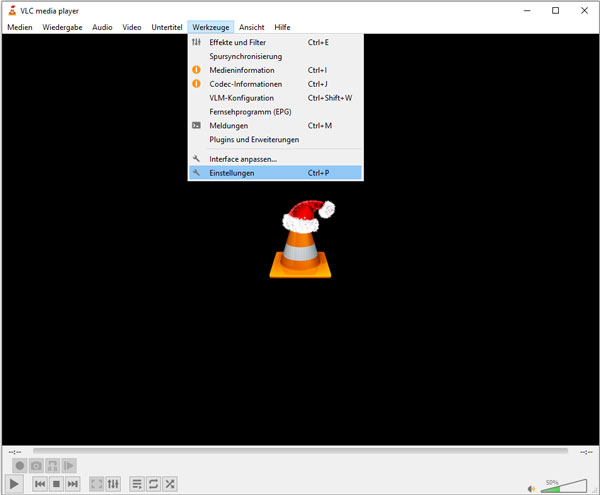Toggle random shuffle playback
Viewport: 600px width, 495px height.
[x=170, y=484]
